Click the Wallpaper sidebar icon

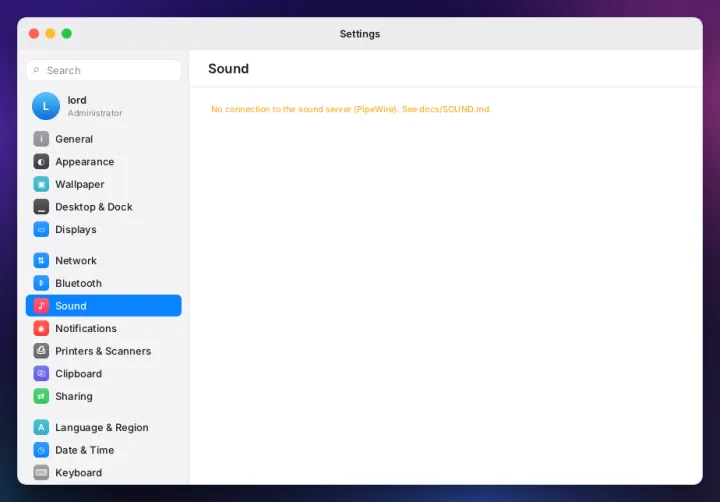(x=41, y=184)
